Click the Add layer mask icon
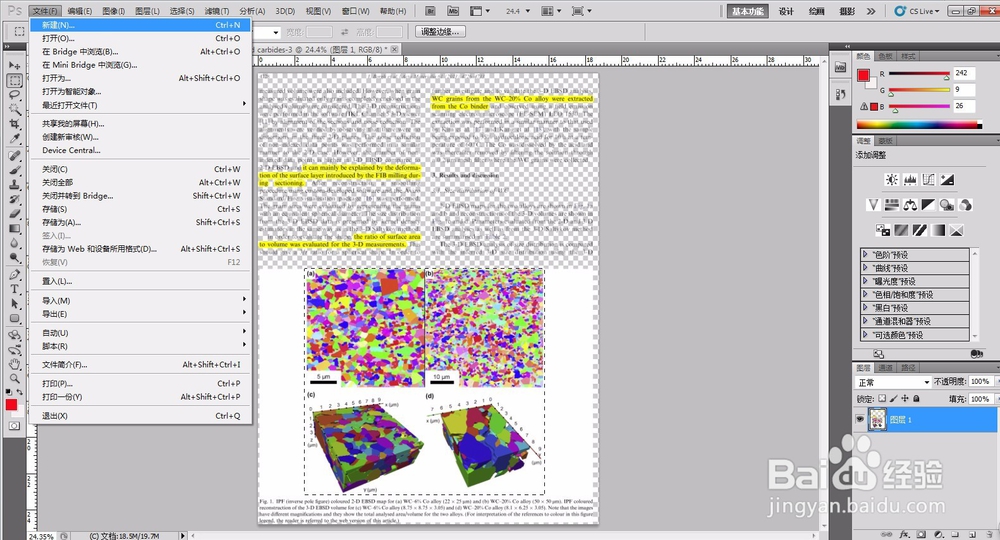This screenshot has height=540, width=1000. pos(922,534)
